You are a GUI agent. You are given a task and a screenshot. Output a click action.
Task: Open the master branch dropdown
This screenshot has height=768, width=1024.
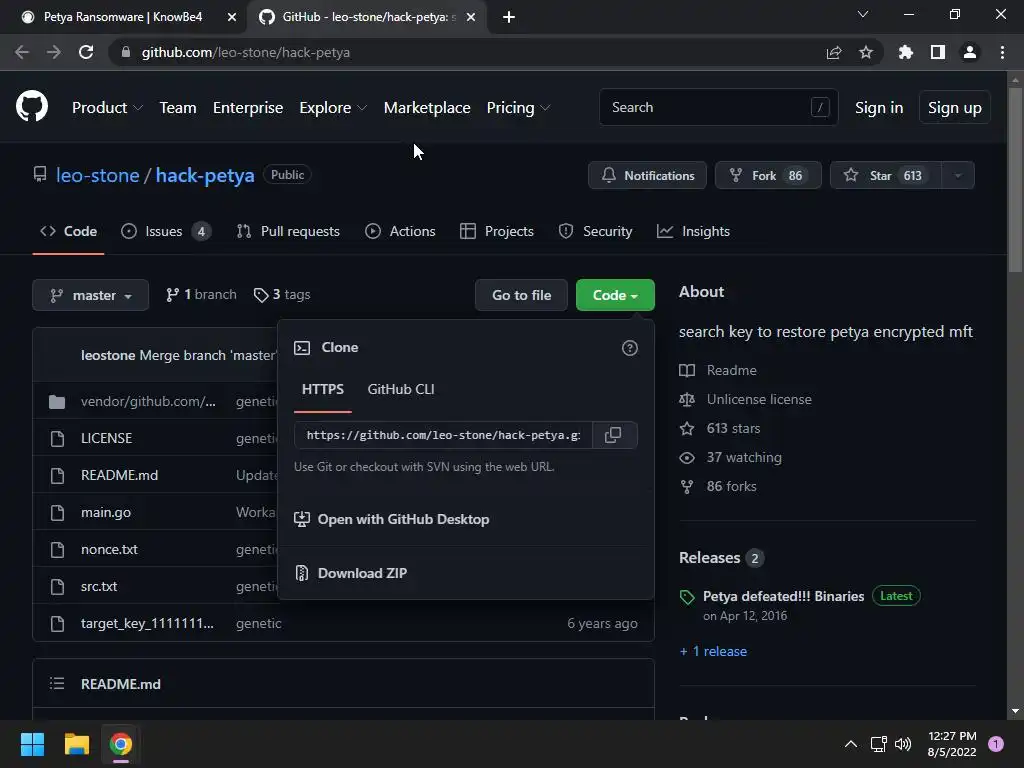pos(91,295)
